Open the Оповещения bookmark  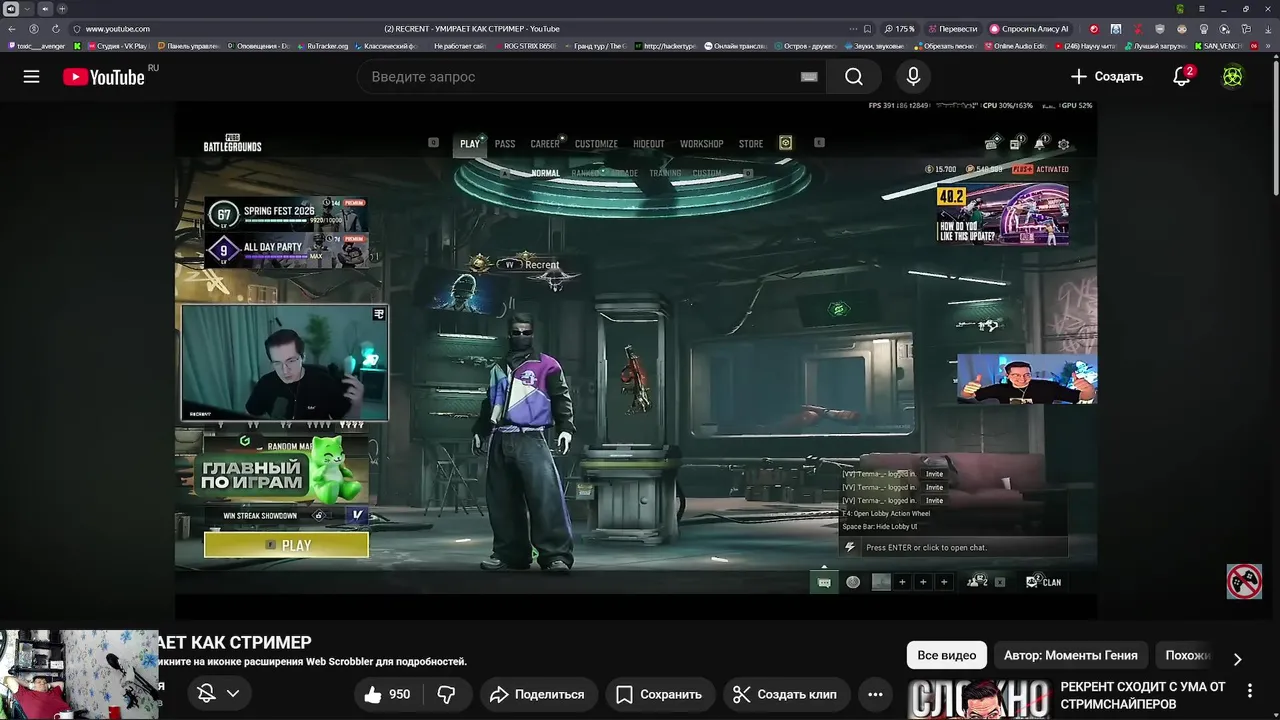coord(258,46)
